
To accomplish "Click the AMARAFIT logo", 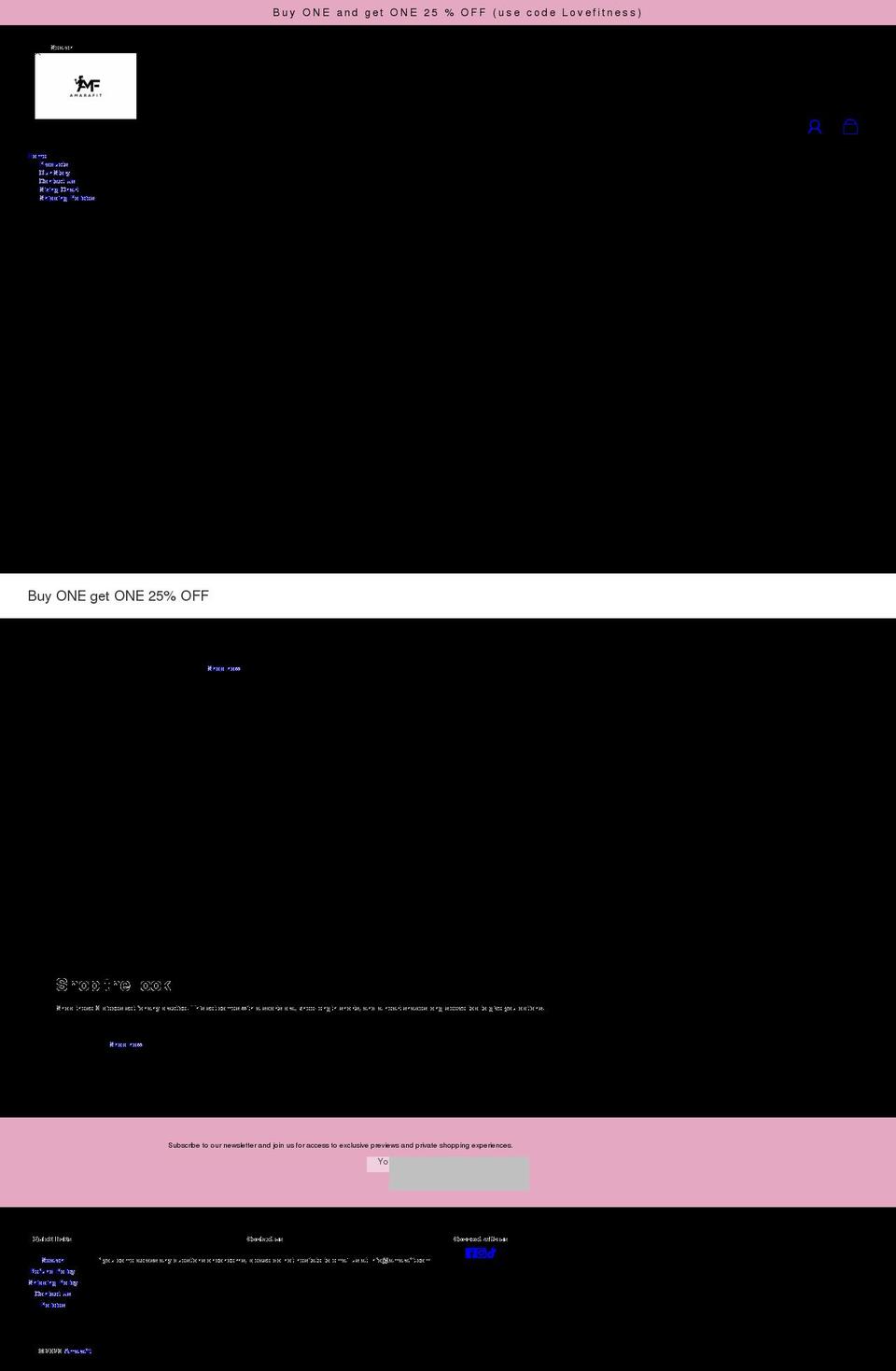I will [86, 86].
